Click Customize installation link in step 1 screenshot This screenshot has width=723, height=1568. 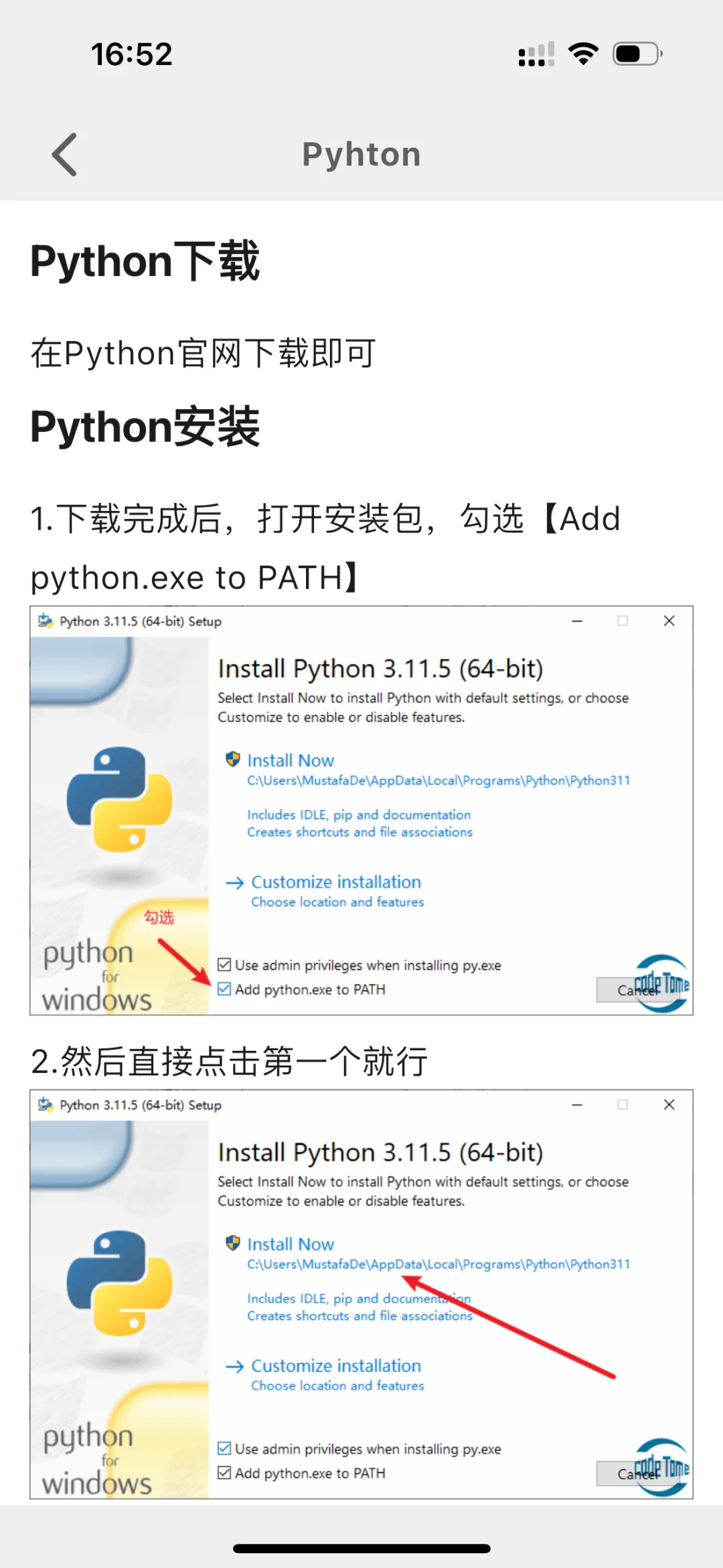pos(336,882)
